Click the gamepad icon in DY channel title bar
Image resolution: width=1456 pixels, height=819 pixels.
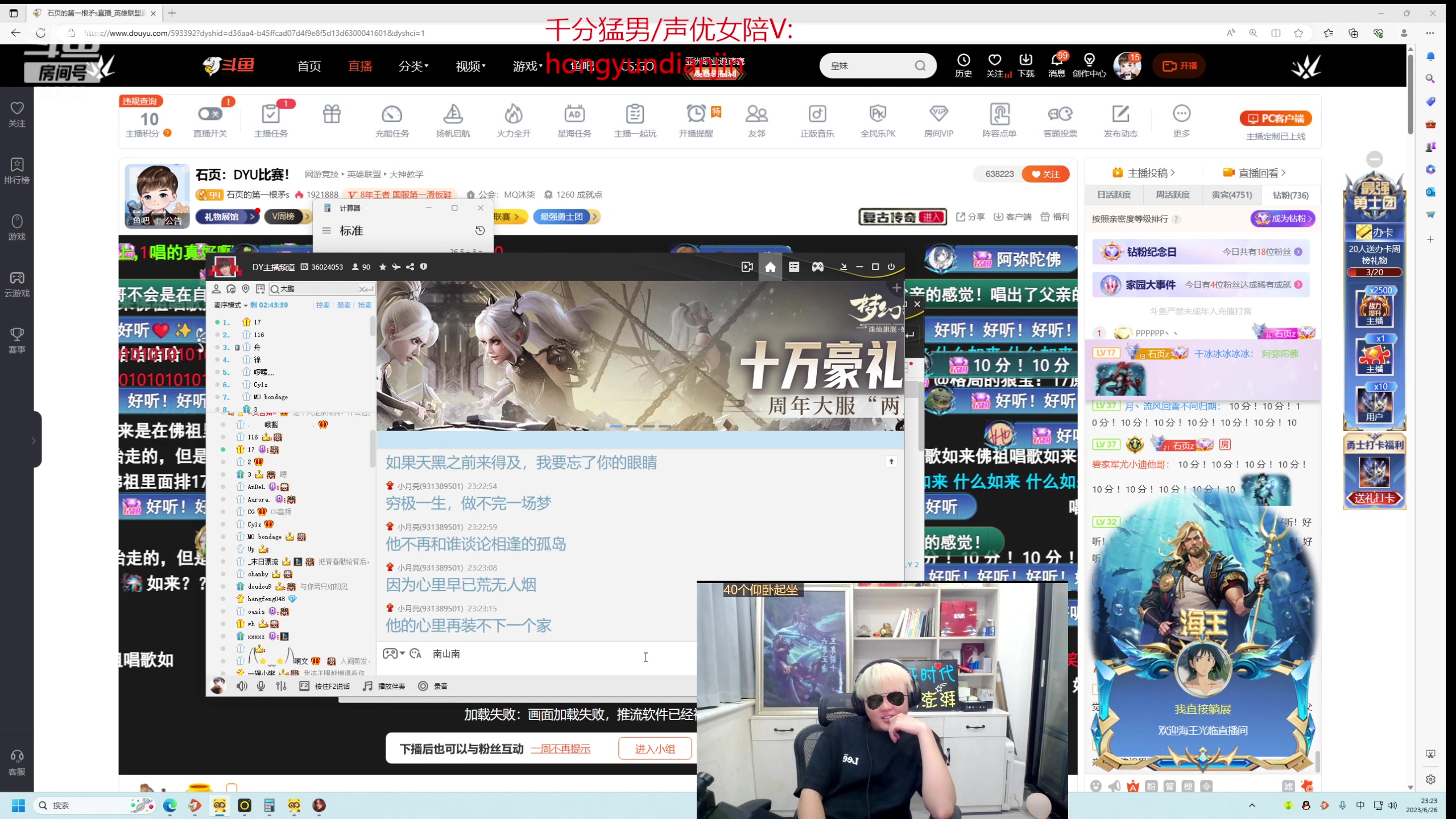click(817, 267)
